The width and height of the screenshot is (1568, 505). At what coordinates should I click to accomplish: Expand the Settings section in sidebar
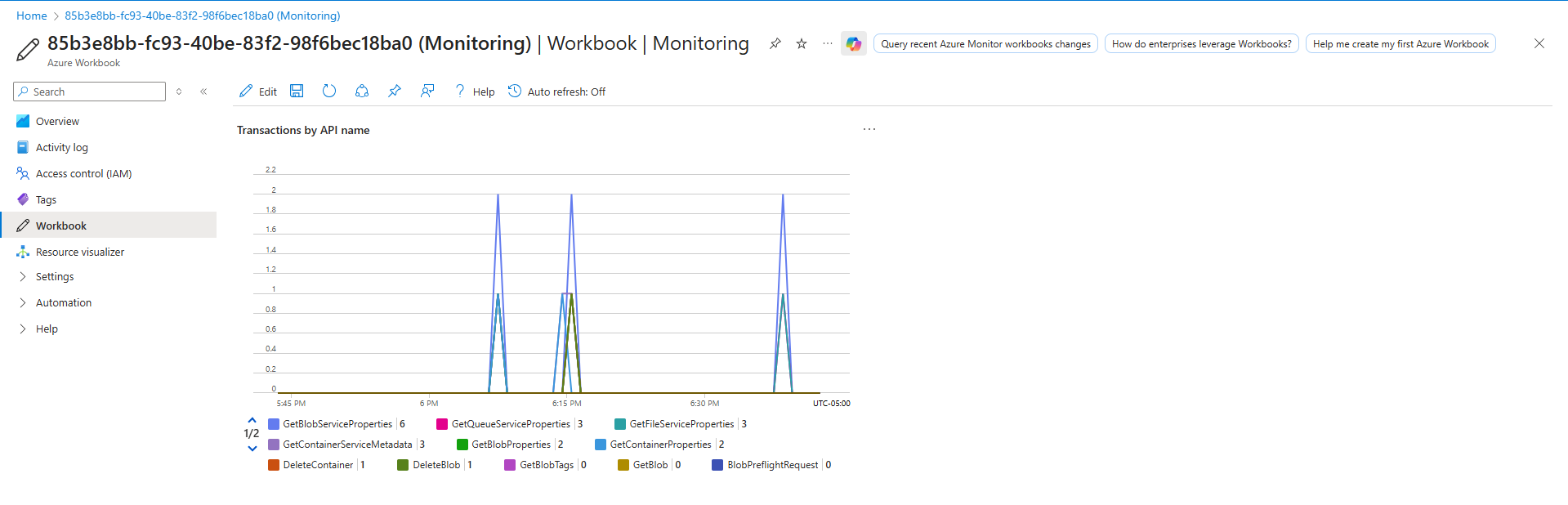click(55, 277)
